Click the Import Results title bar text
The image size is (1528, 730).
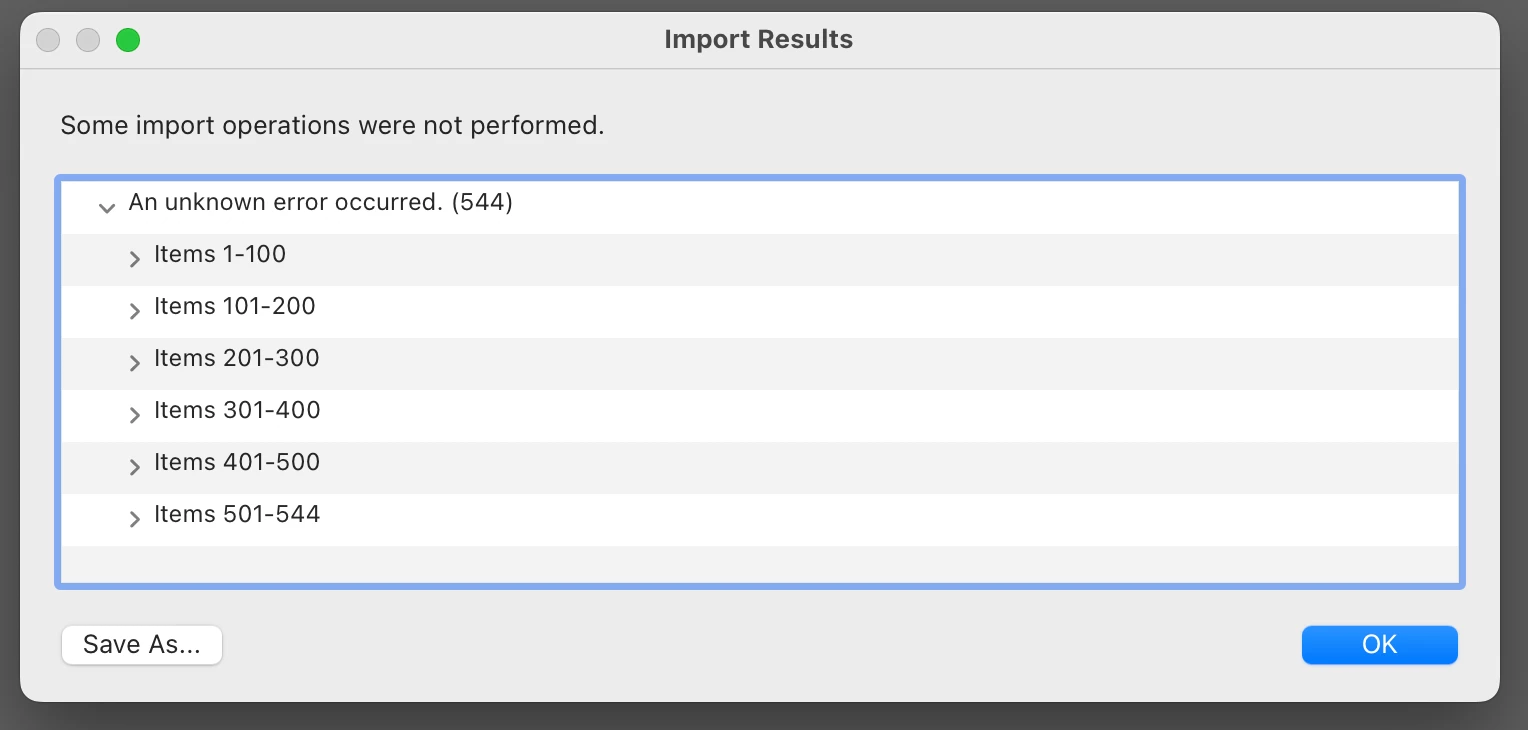tap(758, 40)
